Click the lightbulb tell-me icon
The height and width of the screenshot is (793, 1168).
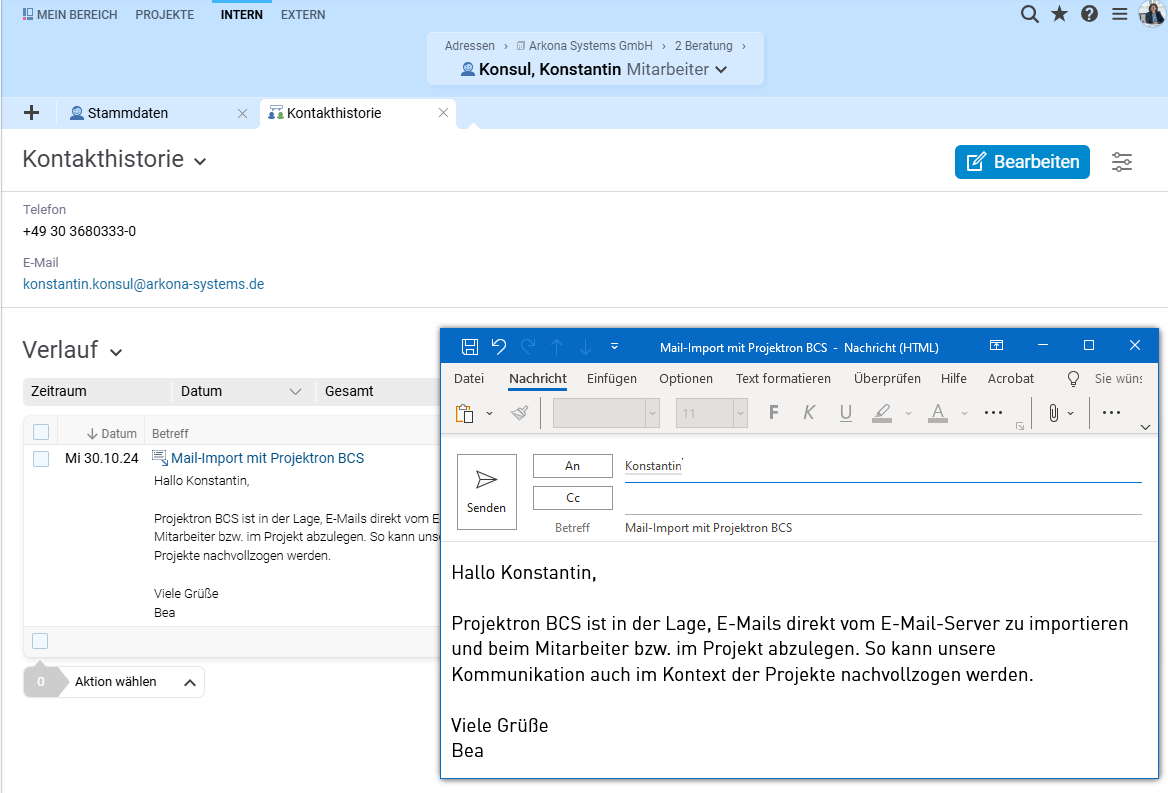pyautogui.click(x=1073, y=379)
